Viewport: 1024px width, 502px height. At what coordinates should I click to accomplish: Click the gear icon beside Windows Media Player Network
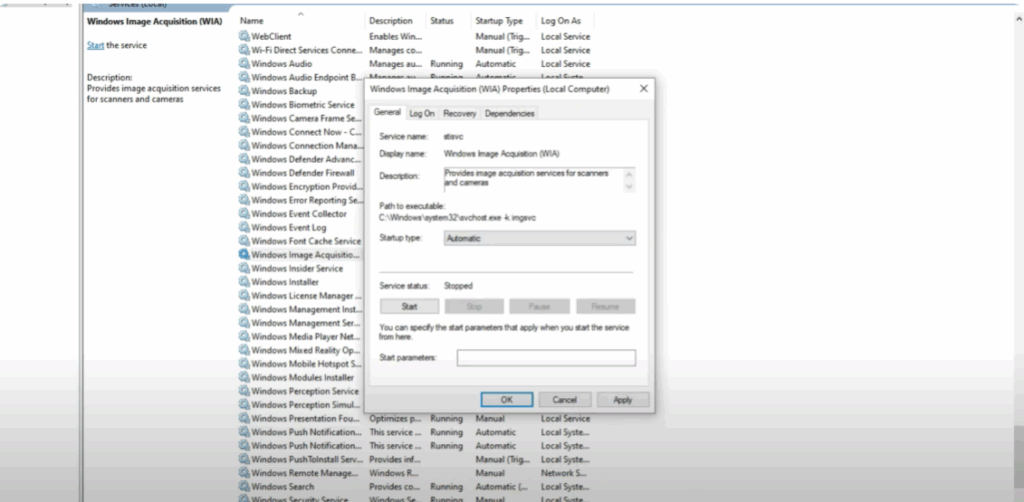[x=244, y=337]
